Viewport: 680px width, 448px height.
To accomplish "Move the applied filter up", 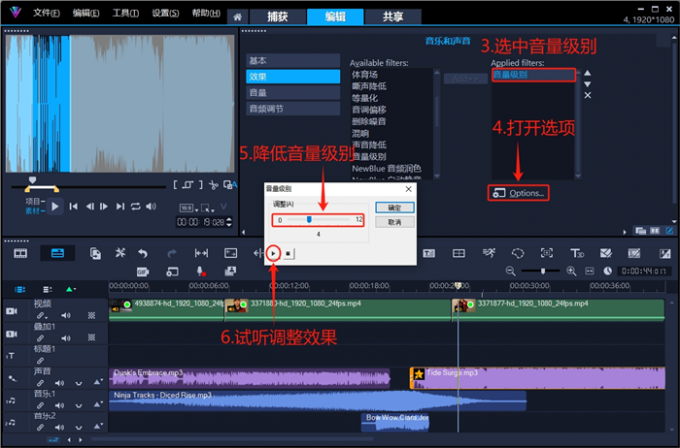I will tap(587, 73).
